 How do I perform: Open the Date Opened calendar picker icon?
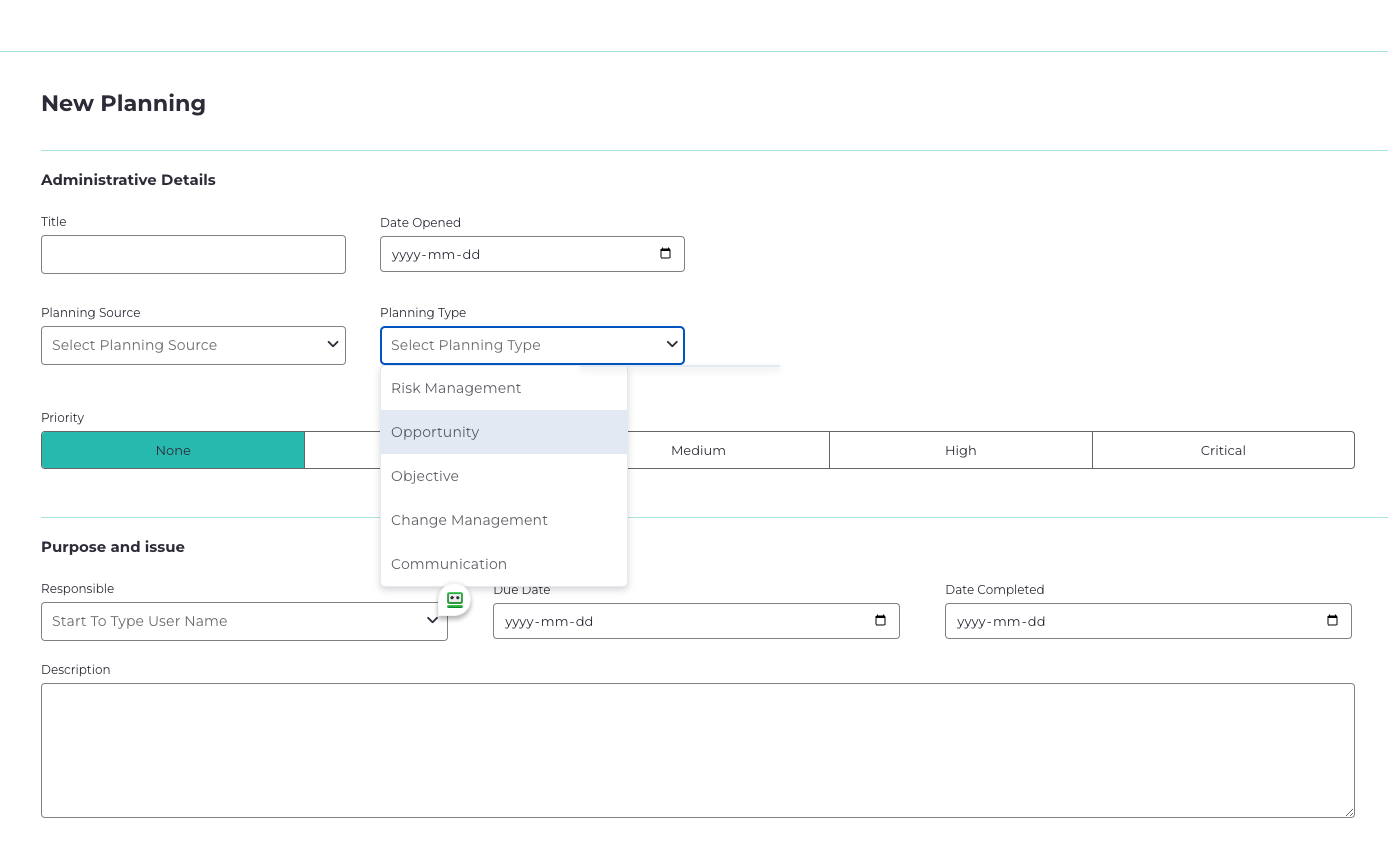(666, 254)
